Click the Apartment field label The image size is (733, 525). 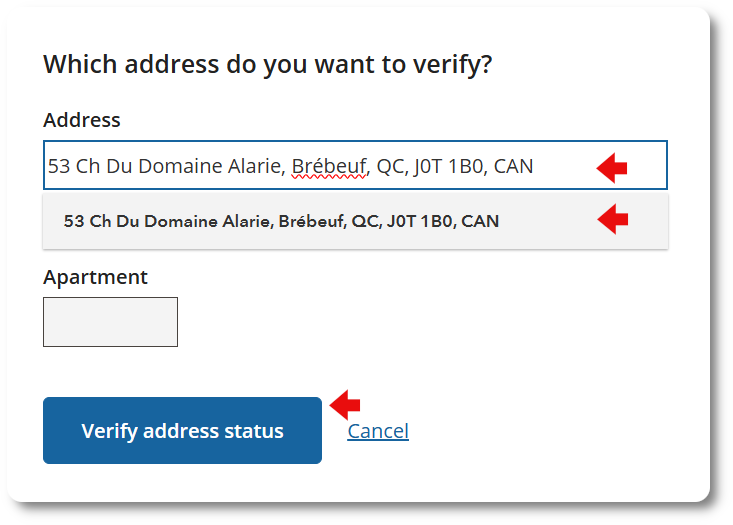[x=95, y=277]
